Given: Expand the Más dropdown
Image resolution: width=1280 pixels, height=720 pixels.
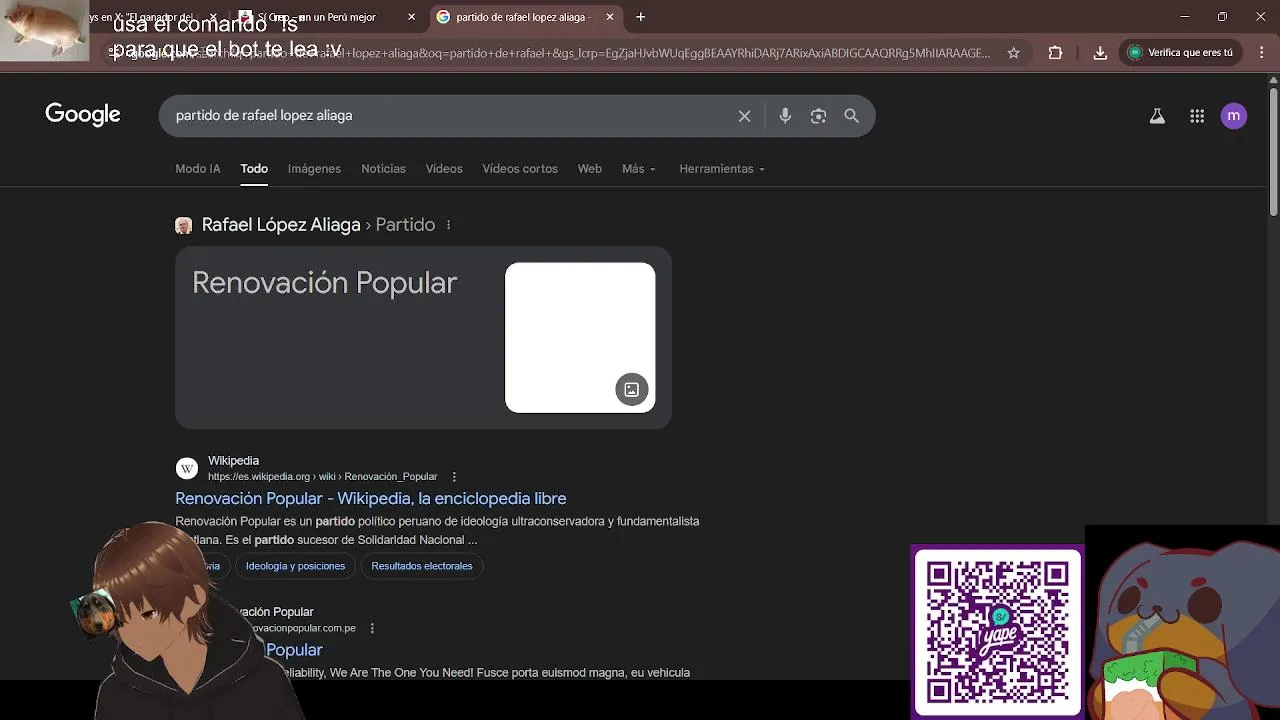Looking at the screenshot, I should [x=639, y=169].
